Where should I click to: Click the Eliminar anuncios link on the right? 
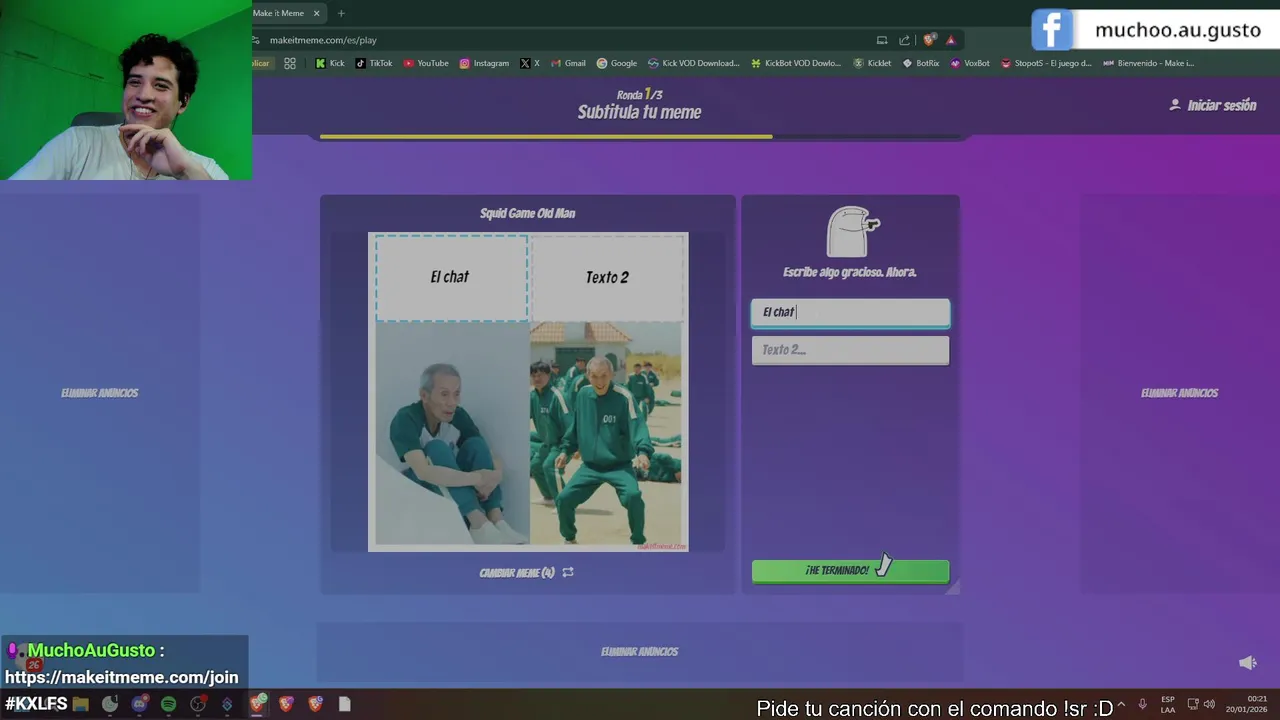(x=1179, y=393)
